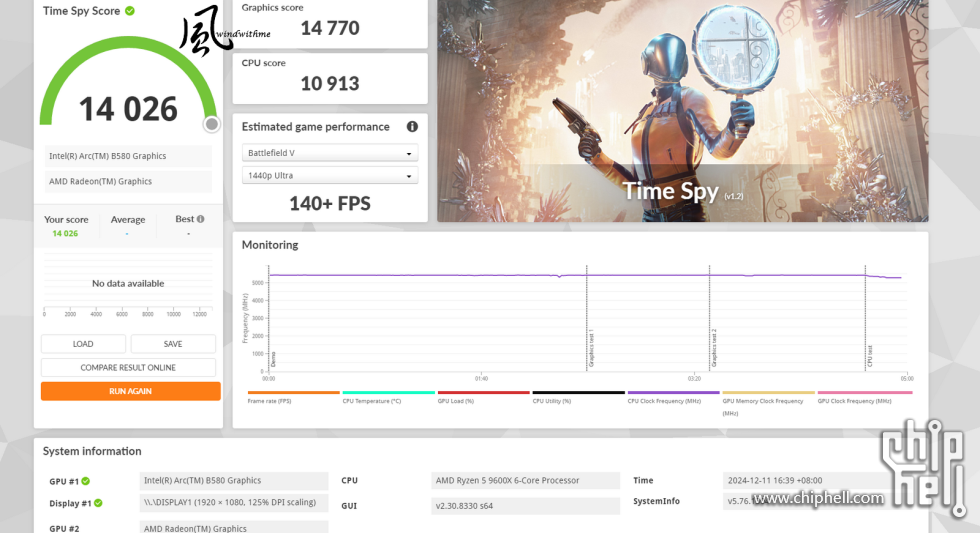980x533 pixels.
Task: Click the SAVE button
Action: coord(173,344)
